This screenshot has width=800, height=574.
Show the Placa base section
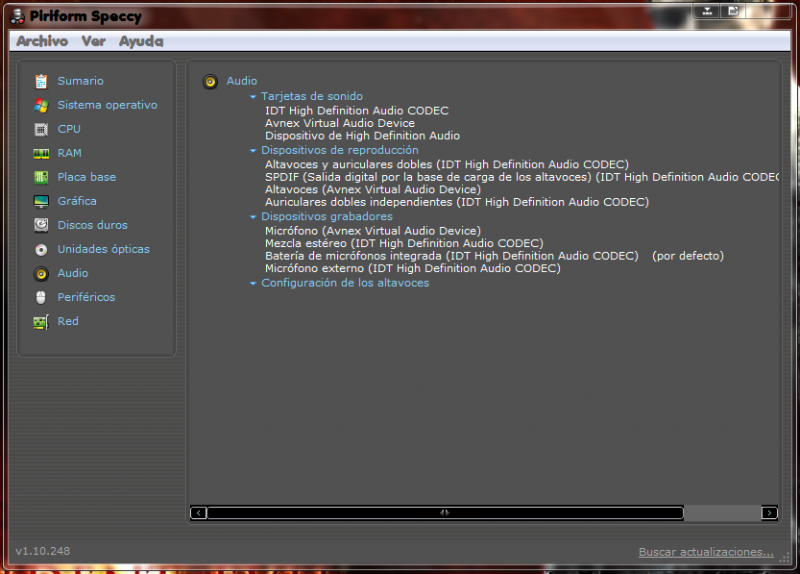coord(87,177)
